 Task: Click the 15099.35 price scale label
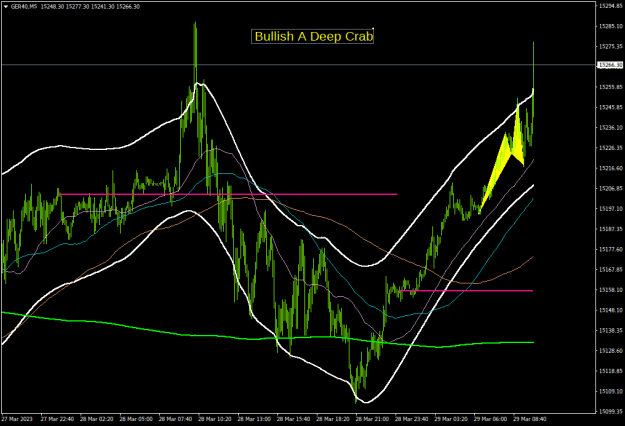click(610, 412)
